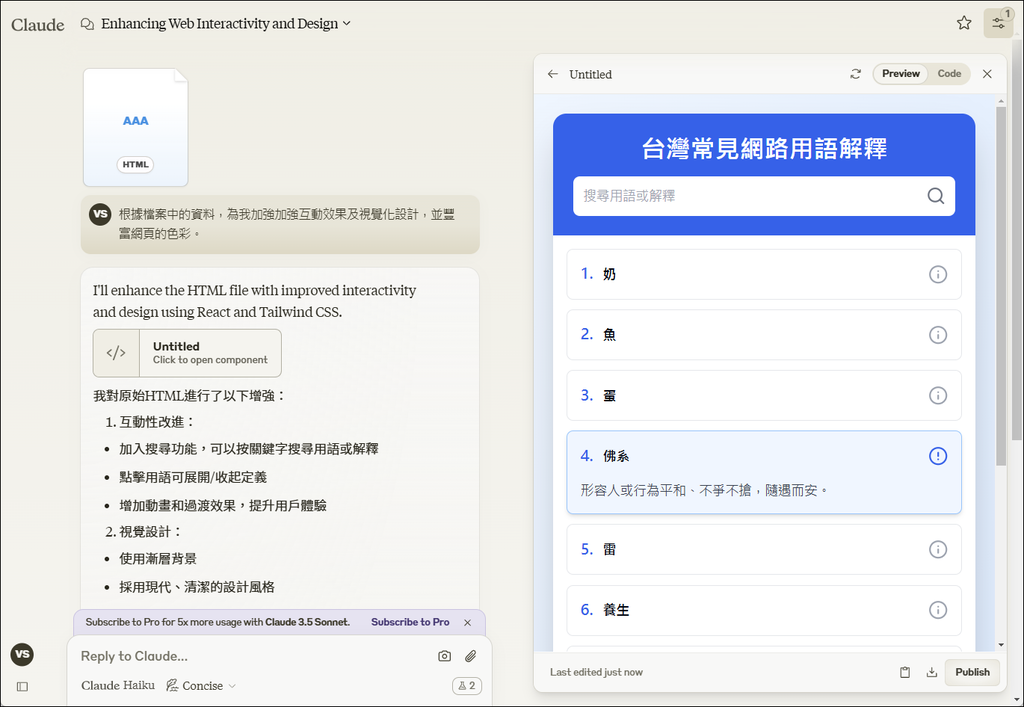The height and width of the screenshot is (707, 1024).
Task: Focus the 搜尋用語或解釋 search field
Action: (x=763, y=196)
